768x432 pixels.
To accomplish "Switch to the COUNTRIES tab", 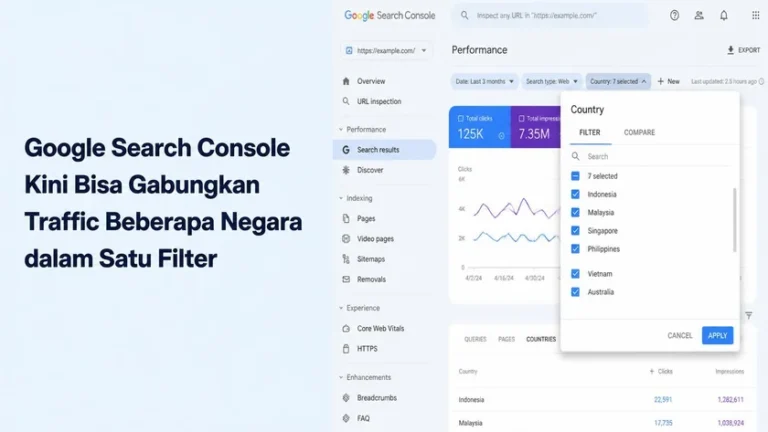I will tap(541, 339).
